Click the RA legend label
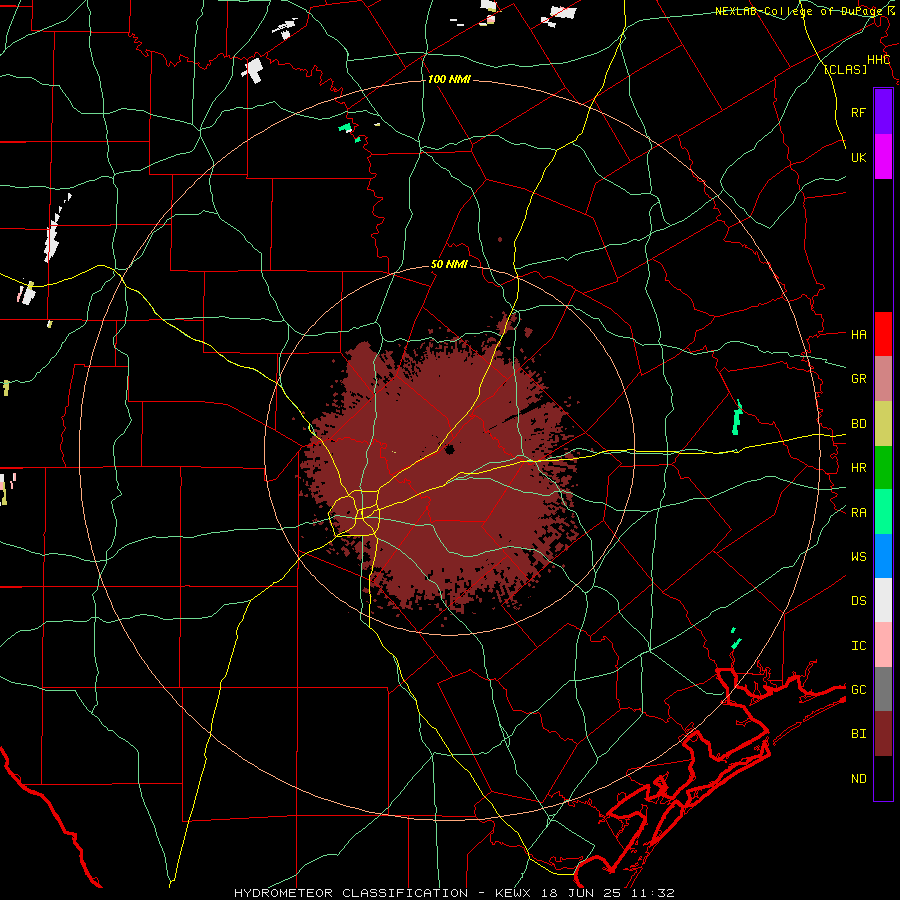The height and width of the screenshot is (900, 900). click(858, 513)
